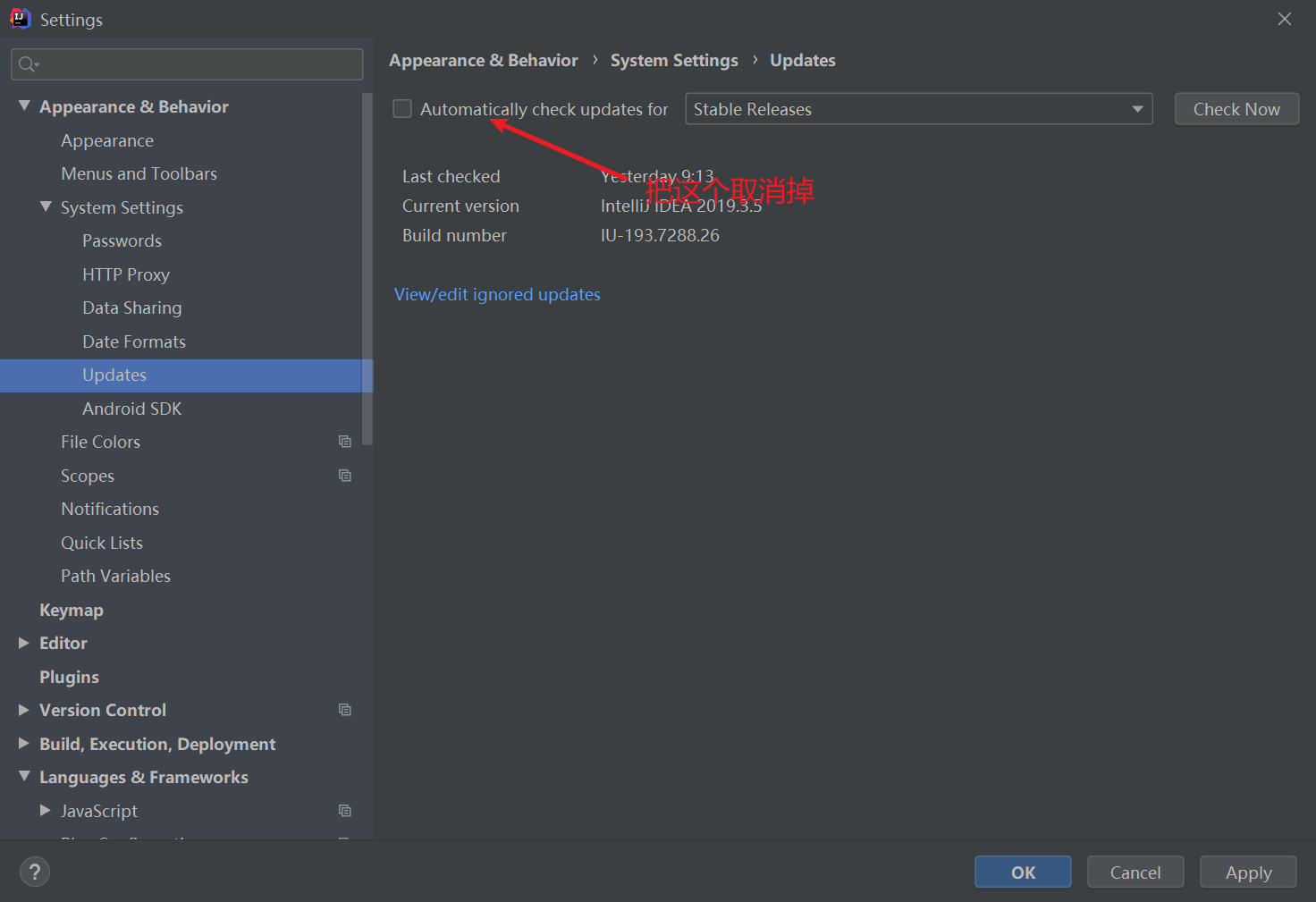
Task: Click the project-level icon beside File Colors
Action: click(345, 442)
